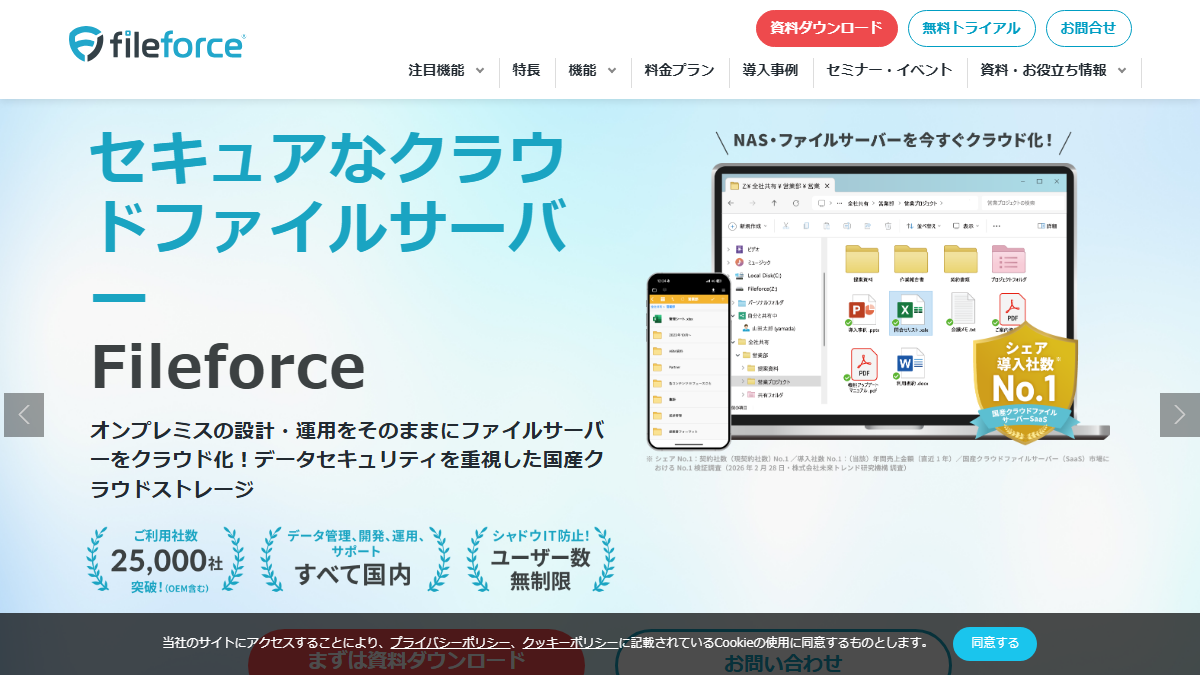Click the 25,000社 突破 laurel badge
Image resolution: width=1200 pixels, height=675 pixels.
click(x=165, y=561)
